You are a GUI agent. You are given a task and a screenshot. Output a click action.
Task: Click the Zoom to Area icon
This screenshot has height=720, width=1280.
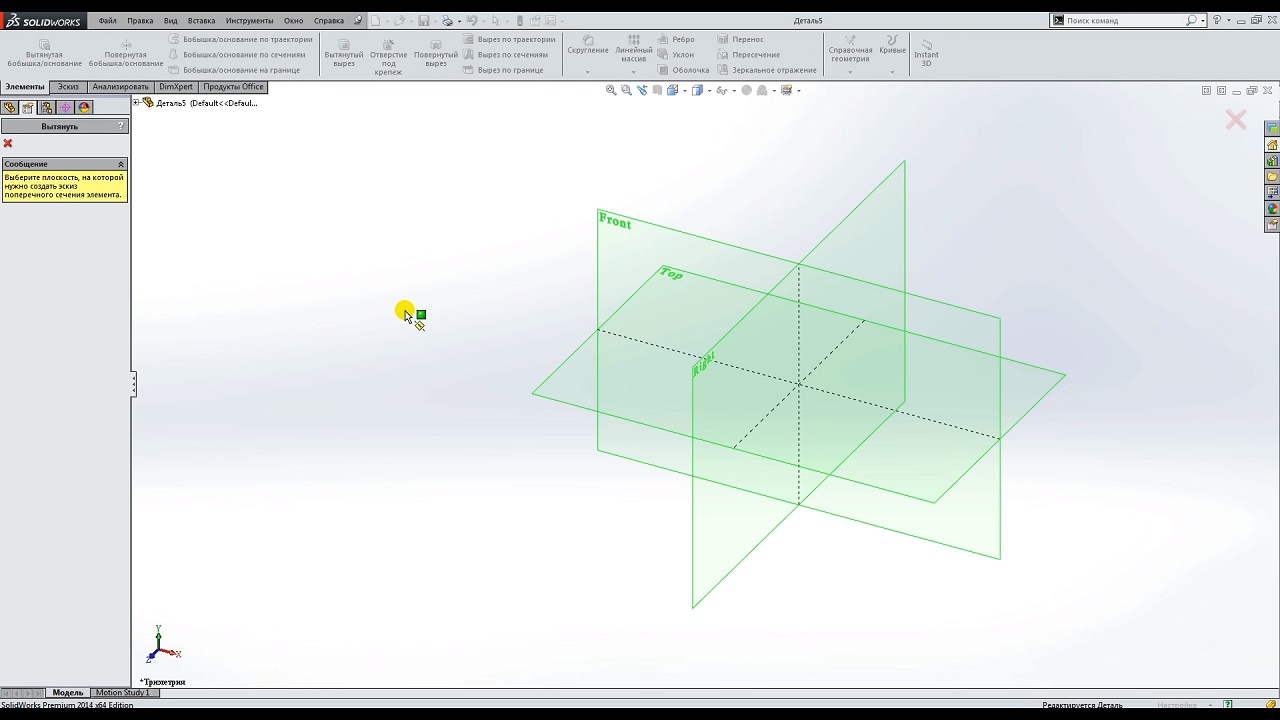(626, 90)
